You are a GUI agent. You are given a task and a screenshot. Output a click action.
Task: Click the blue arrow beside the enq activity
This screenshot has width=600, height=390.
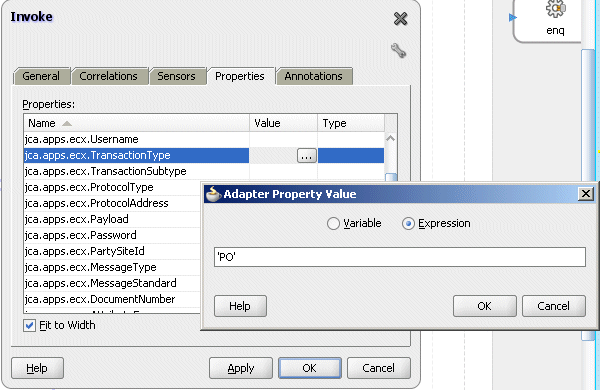coord(513,17)
